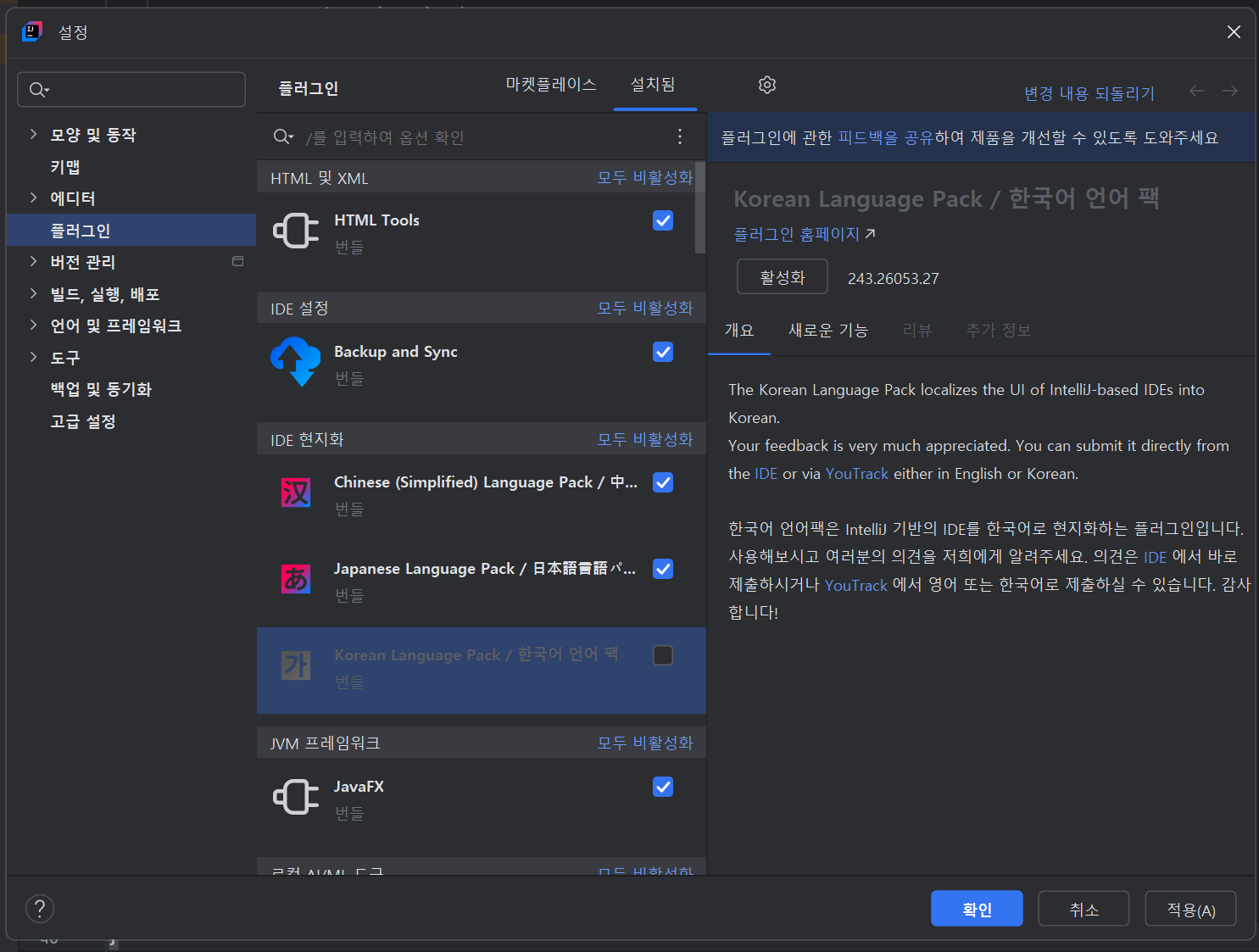The image size is (1259, 952).
Task: Open the three-dot plugin options menu
Action: pos(680,136)
